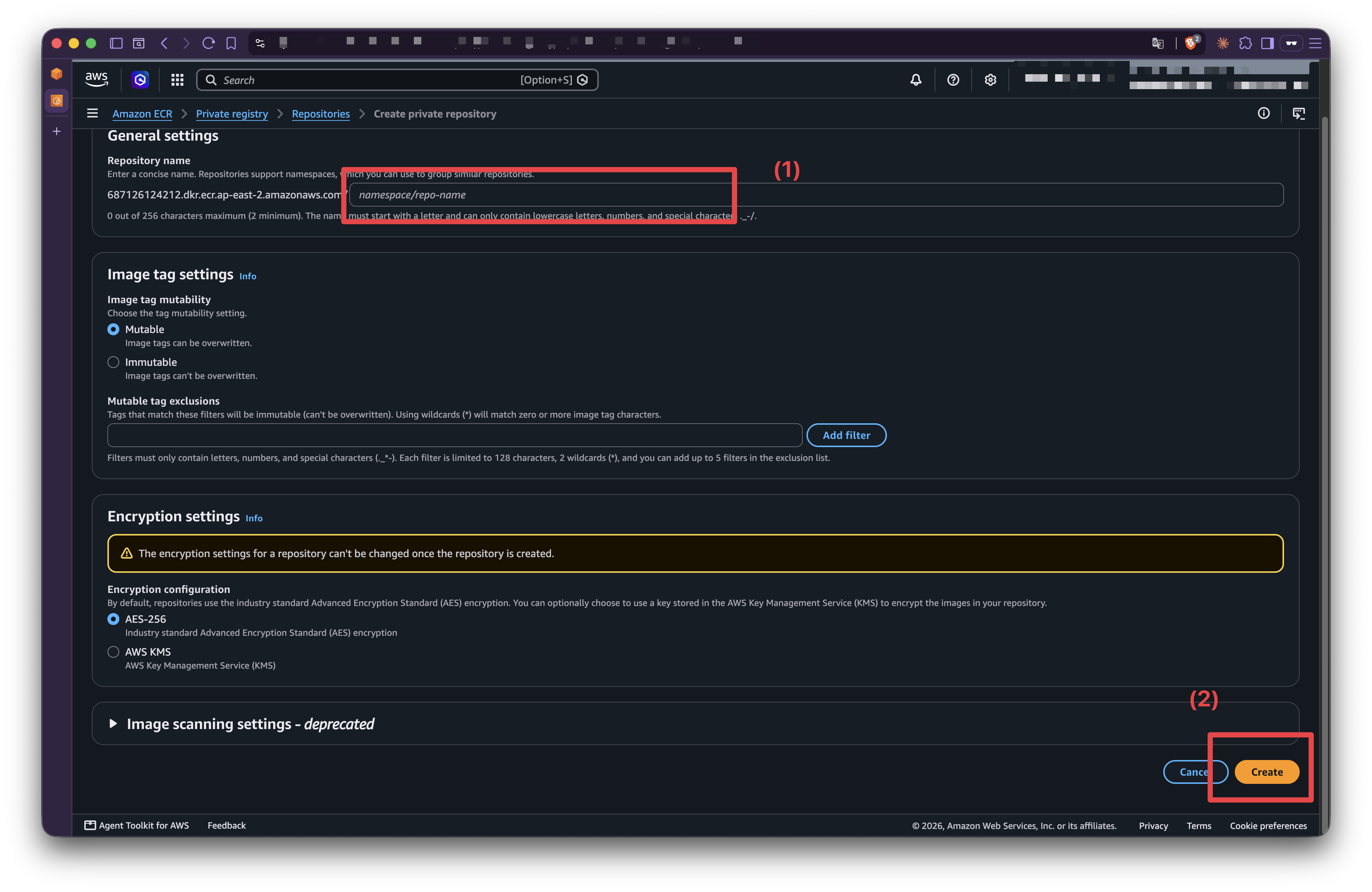Reload the current page

pyautogui.click(x=209, y=43)
